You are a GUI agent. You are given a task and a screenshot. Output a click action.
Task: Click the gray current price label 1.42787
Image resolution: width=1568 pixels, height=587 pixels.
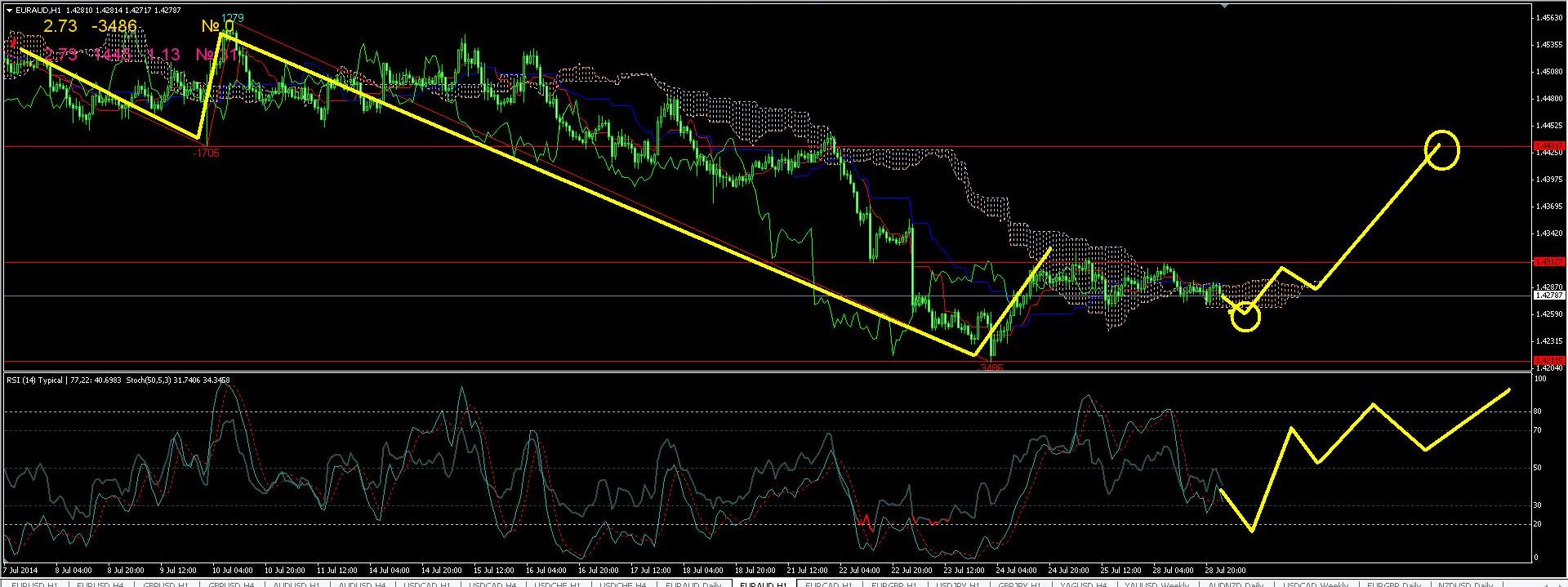pos(1549,296)
